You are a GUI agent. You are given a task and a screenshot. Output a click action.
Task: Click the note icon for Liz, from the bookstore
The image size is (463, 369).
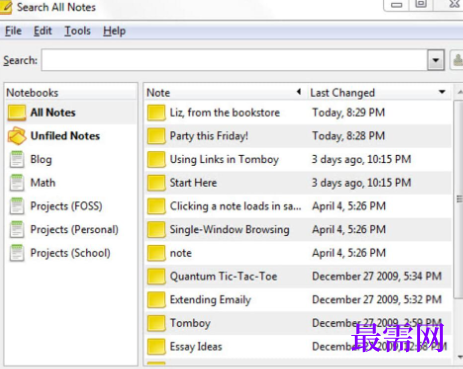tap(156, 112)
